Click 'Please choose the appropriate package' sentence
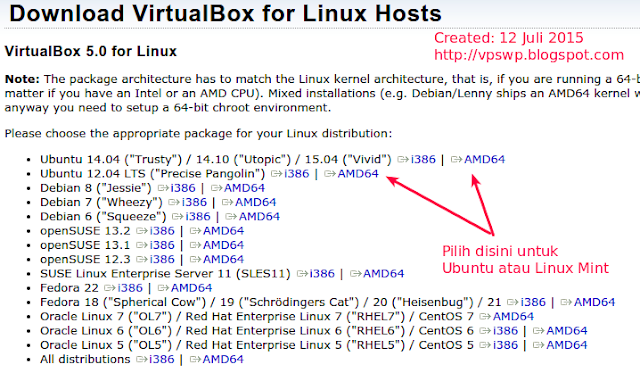The width and height of the screenshot is (640, 373). click(x=198, y=134)
